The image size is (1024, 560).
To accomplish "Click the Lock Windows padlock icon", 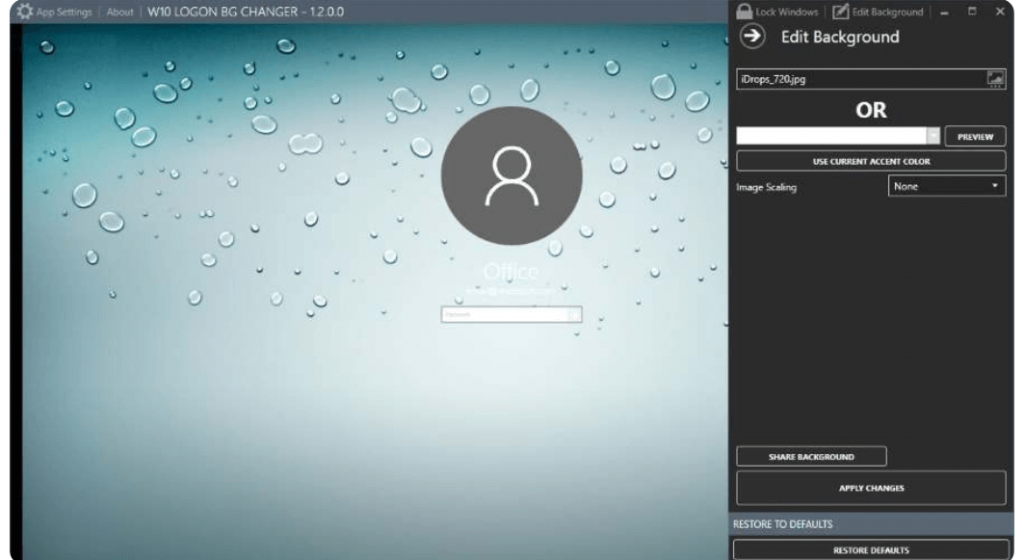I will click(x=744, y=12).
